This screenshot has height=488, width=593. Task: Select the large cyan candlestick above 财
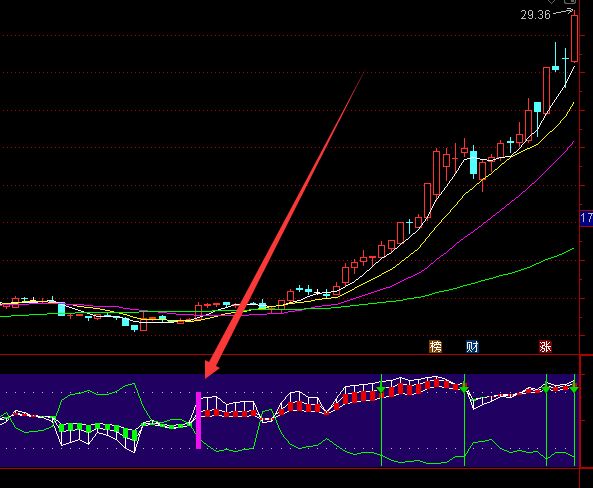(x=473, y=162)
